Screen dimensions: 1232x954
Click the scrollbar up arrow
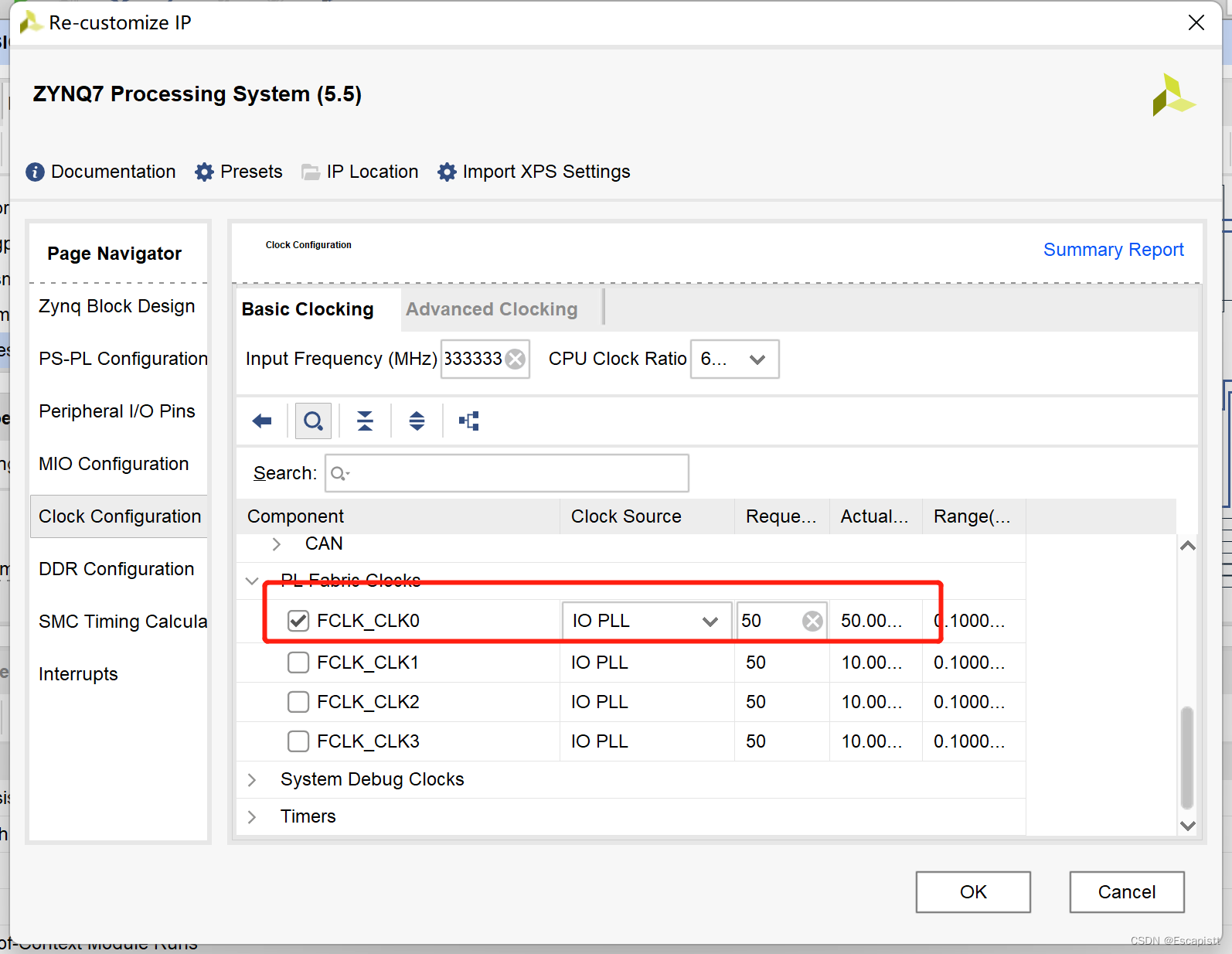[1188, 546]
